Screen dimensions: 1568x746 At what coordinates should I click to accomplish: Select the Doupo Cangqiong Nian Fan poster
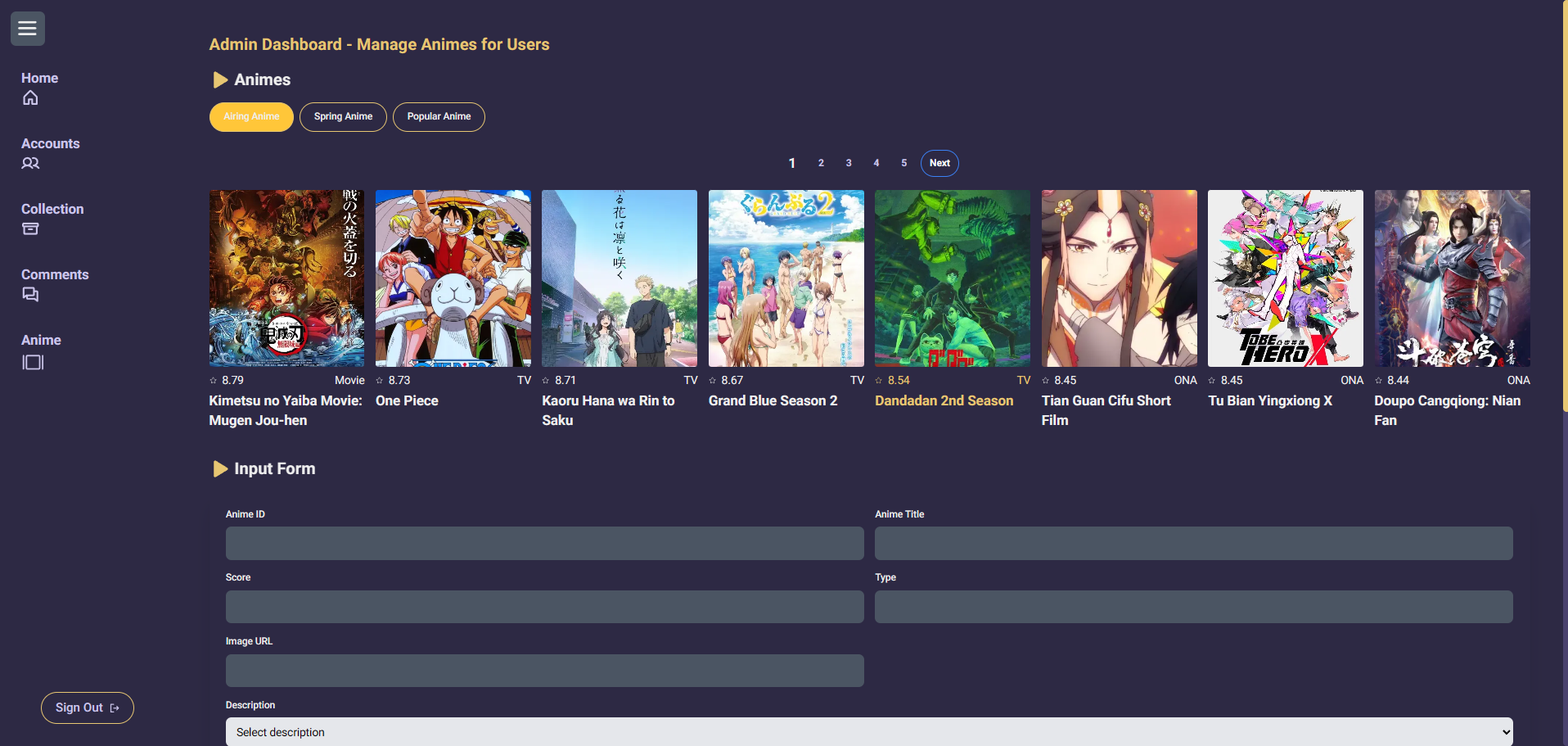[x=1453, y=278]
